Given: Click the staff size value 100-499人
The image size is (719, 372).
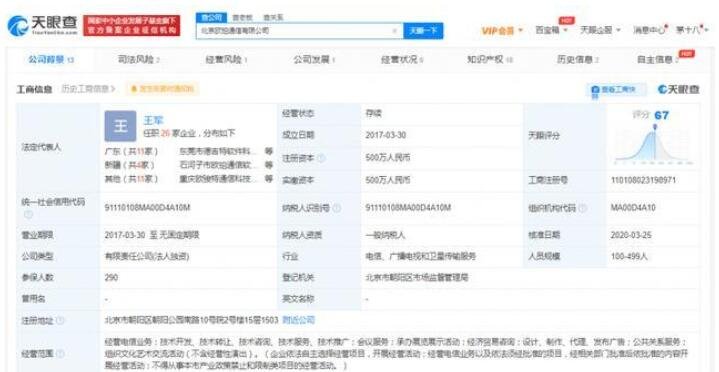Looking at the screenshot, I should (x=629, y=256).
